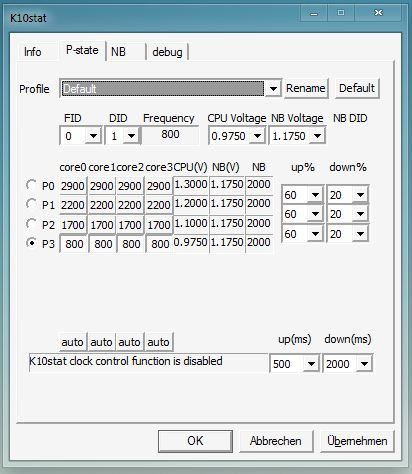This screenshot has width=412, height=474.
Task: Click the P3 NB value 2000
Action: 259,242
